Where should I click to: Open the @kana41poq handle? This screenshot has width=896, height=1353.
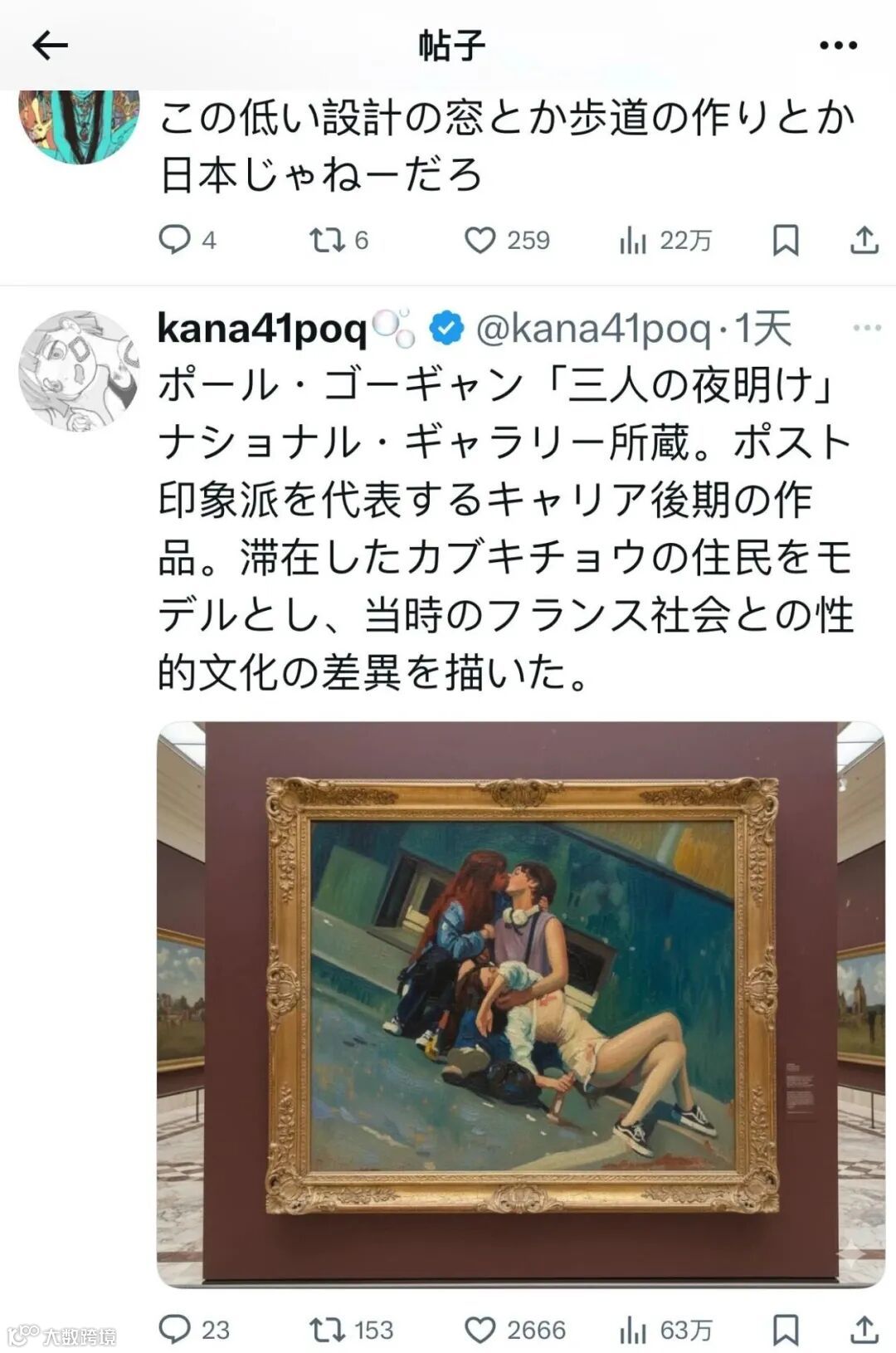point(594,330)
